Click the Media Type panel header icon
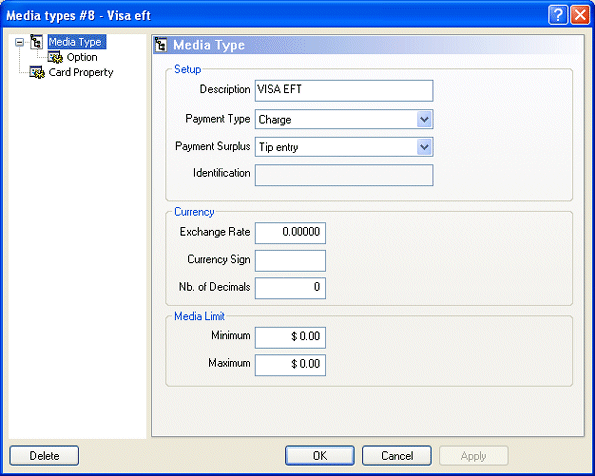595x476 pixels. 161,45
